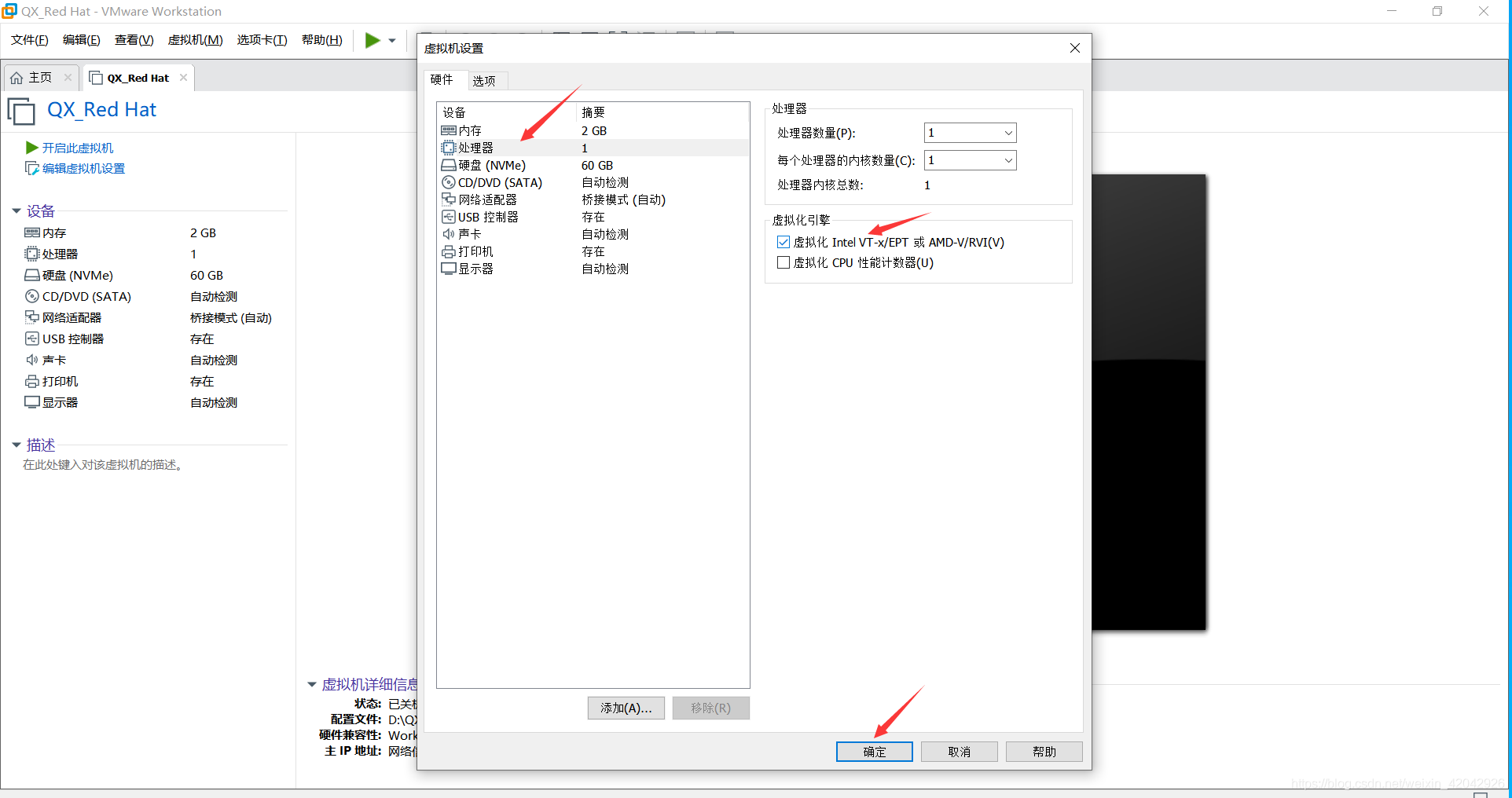Viewport: 1512px width, 798px height.
Task: Open the 每个处理器的内核数量(C) dropdown
Action: point(970,160)
